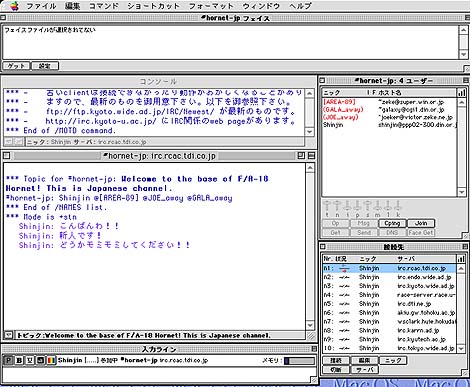470x387 pixels.
Task: Click the Msg button
Action: [364, 223]
